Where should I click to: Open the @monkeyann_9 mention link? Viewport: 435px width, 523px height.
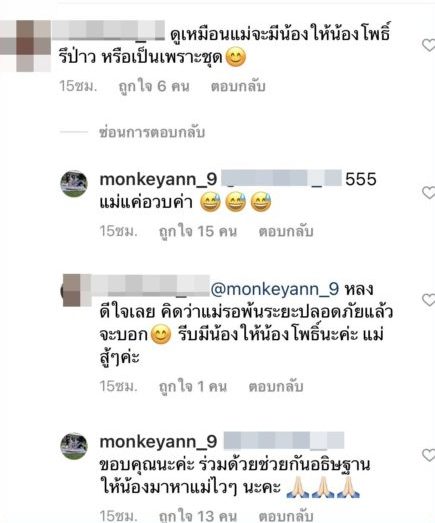275,289
